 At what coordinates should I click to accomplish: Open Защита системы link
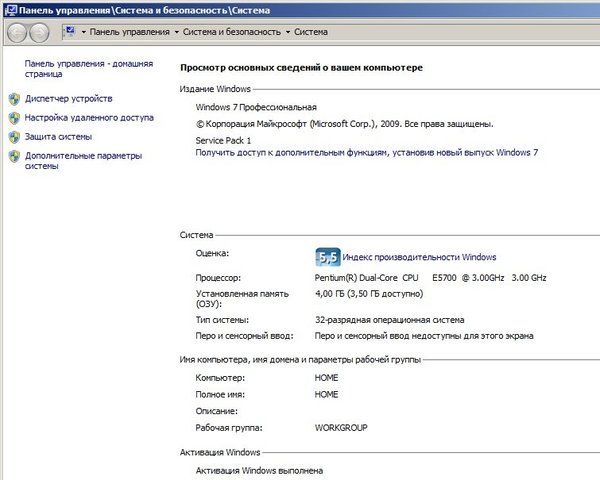coord(58,137)
